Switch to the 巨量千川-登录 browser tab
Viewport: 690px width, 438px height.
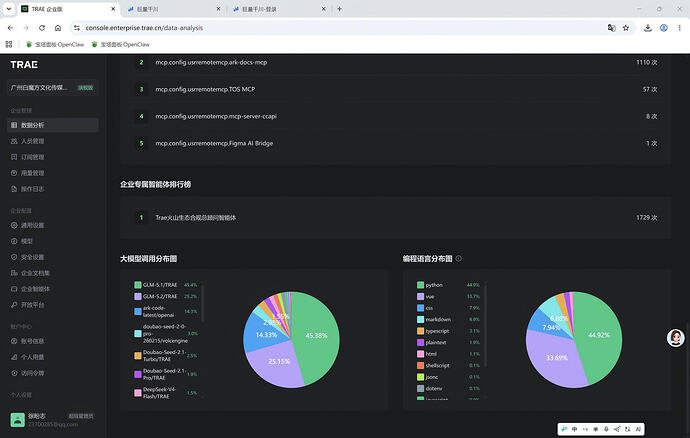(x=279, y=9)
